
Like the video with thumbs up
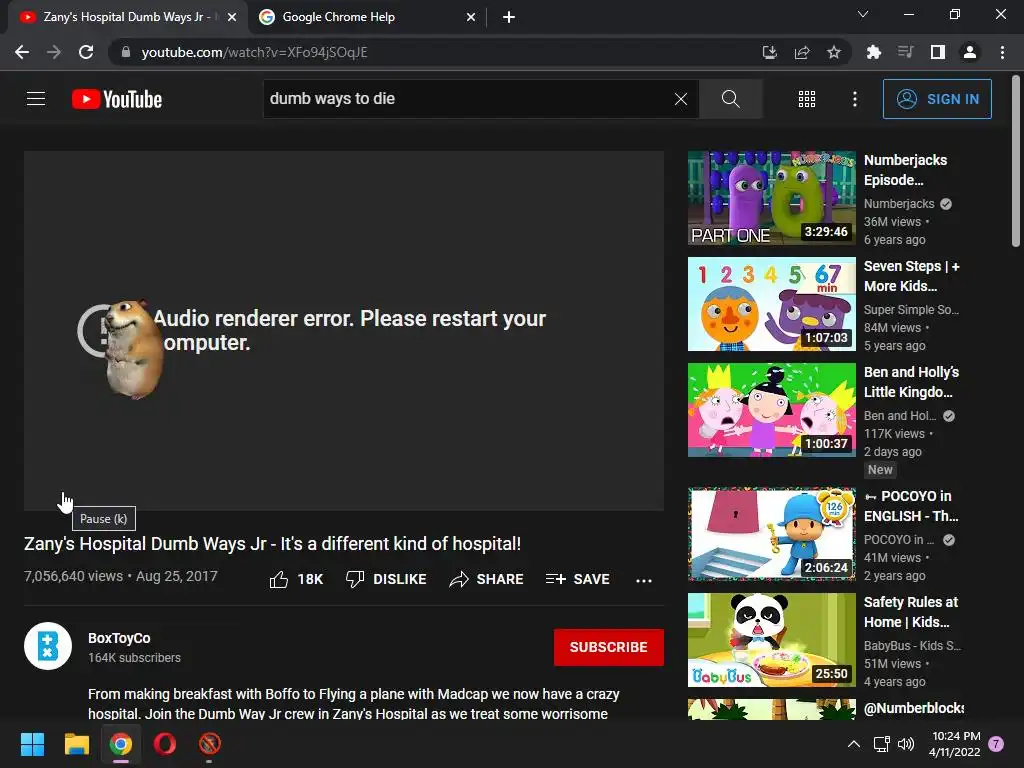pos(296,579)
